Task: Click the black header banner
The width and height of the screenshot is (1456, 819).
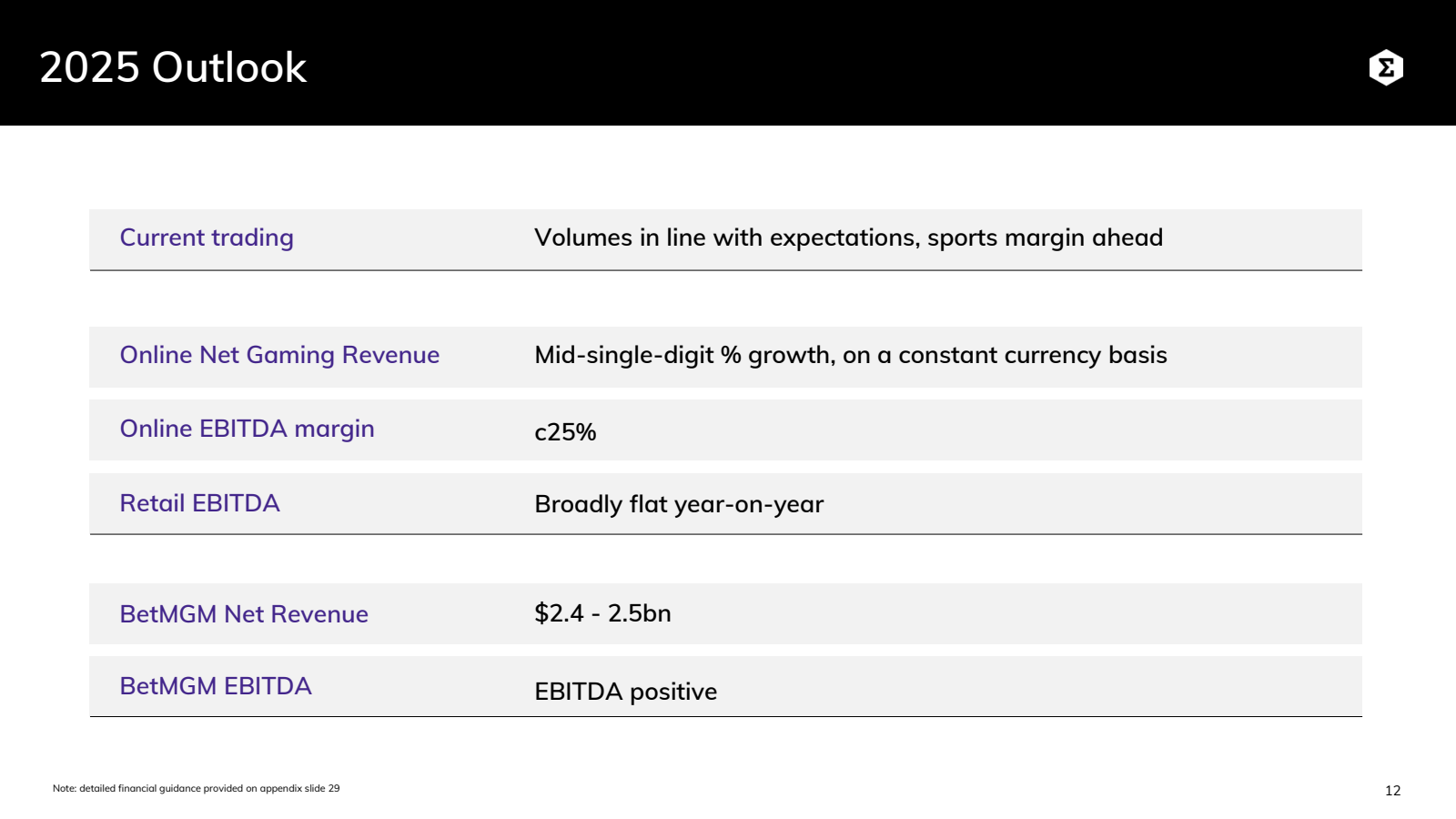Action: click(728, 63)
